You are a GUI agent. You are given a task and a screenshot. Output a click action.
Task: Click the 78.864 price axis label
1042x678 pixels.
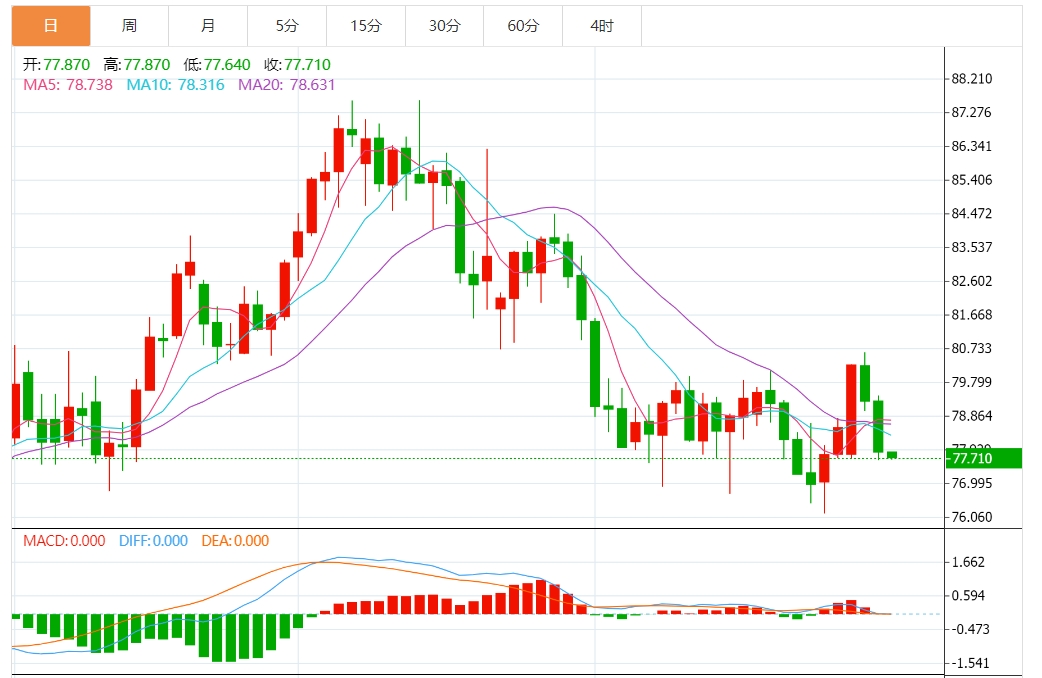(x=972, y=416)
